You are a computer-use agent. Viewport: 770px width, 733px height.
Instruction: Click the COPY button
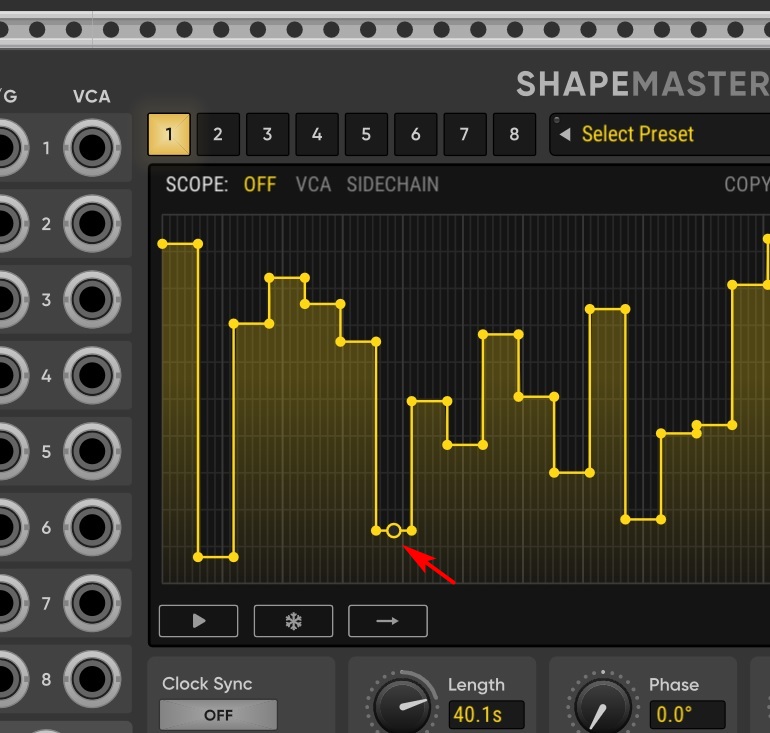746,185
